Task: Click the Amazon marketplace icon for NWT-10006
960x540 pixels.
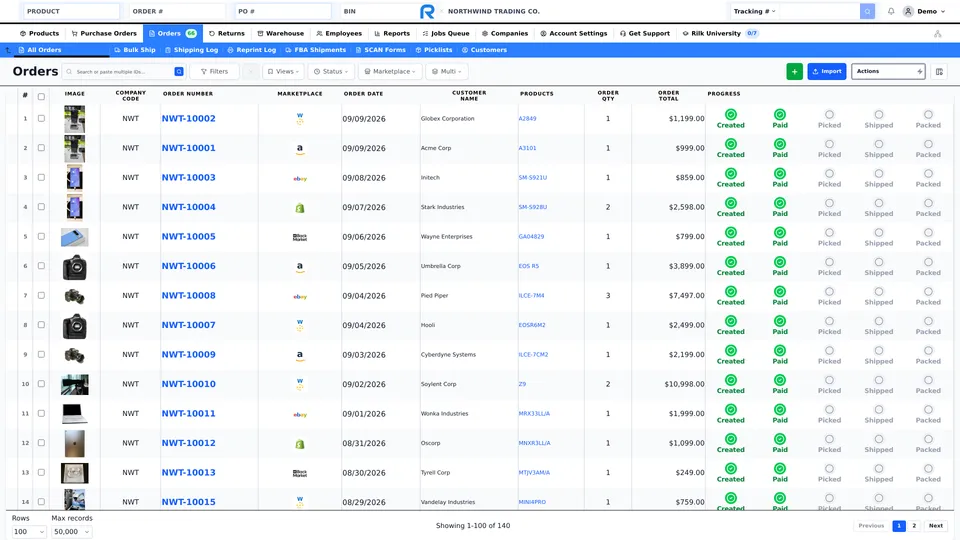Action: click(300, 266)
